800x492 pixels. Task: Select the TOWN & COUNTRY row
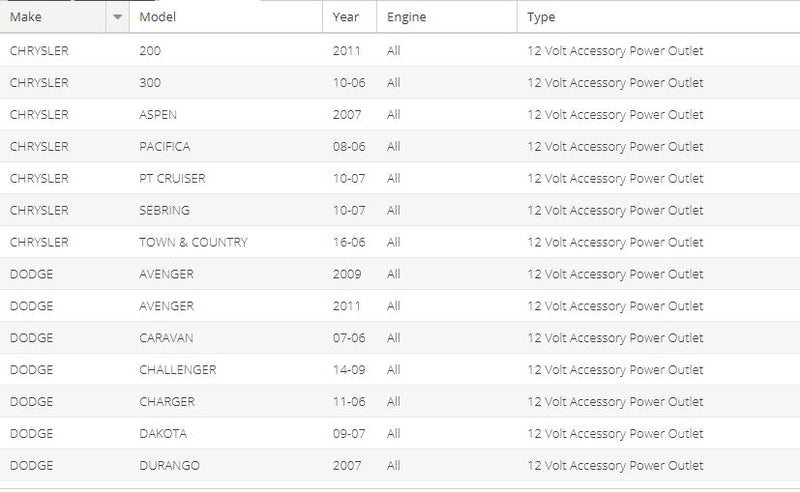[400, 242]
